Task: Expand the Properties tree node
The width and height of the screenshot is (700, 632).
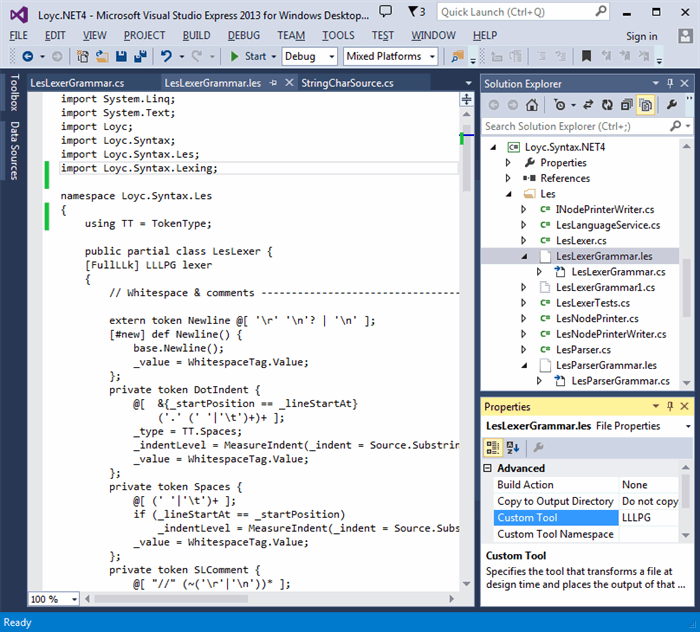Action: point(508,162)
